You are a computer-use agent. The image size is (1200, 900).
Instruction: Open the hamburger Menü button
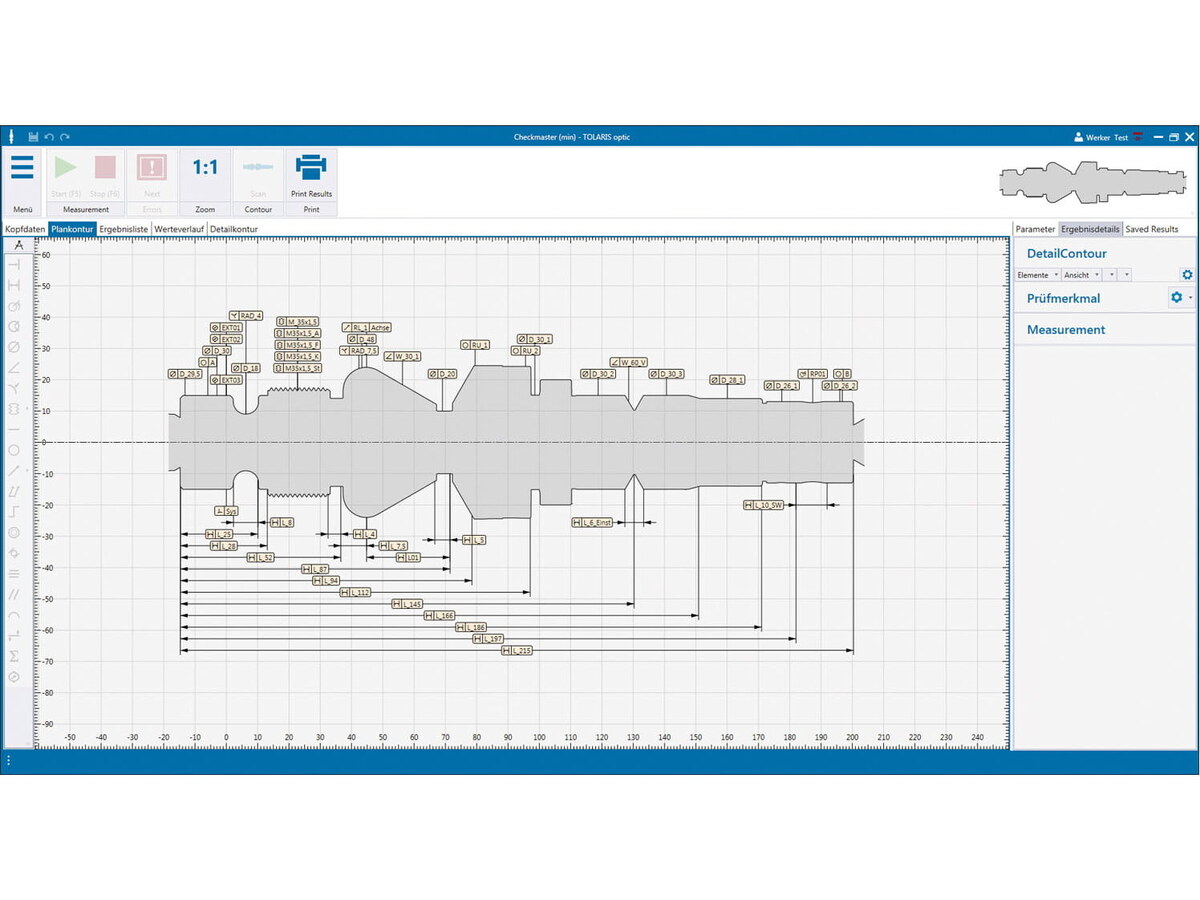(22, 168)
